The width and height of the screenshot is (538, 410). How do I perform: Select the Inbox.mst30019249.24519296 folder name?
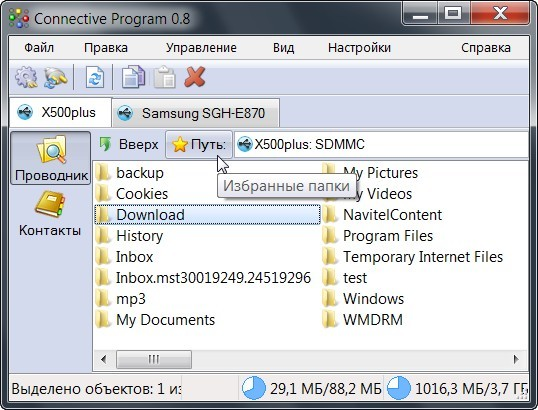(213, 278)
